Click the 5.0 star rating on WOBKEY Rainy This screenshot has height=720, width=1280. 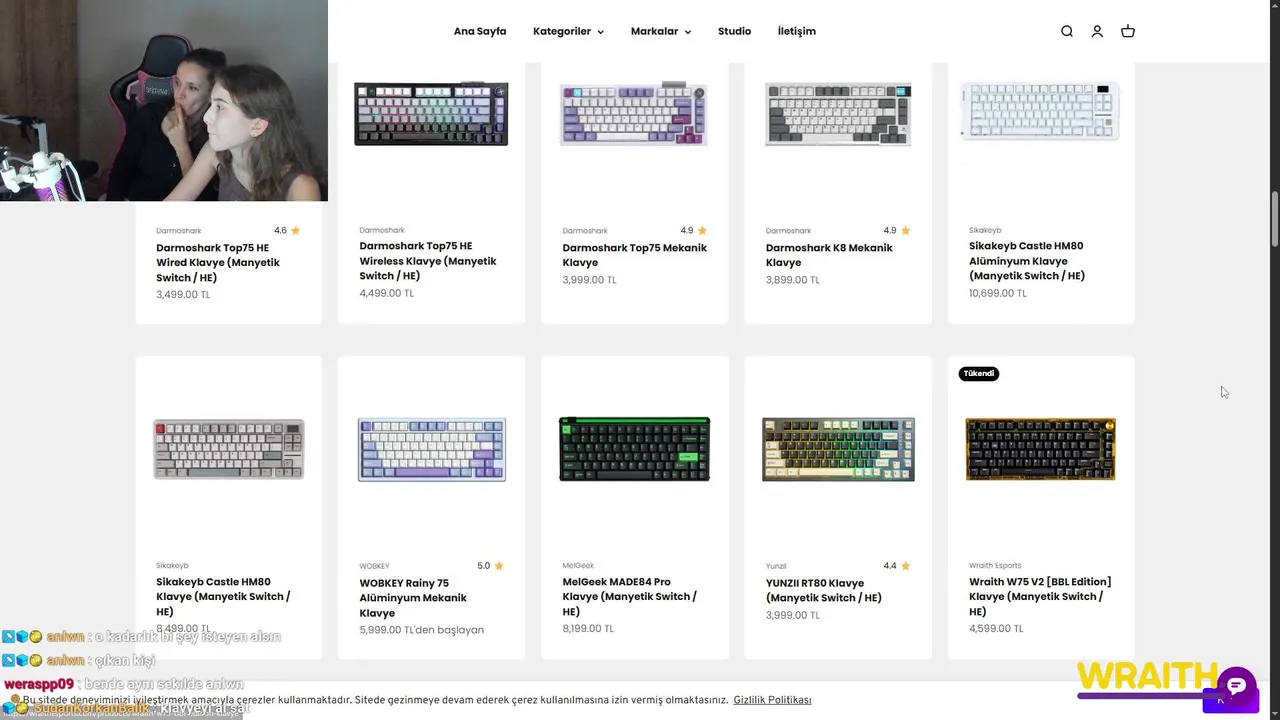490,565
